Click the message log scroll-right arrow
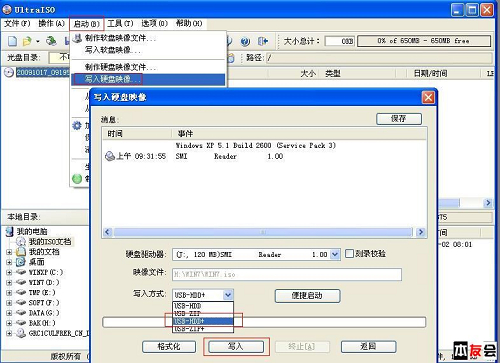This screenshot has width=500, height=363. (x=421, y=232)
